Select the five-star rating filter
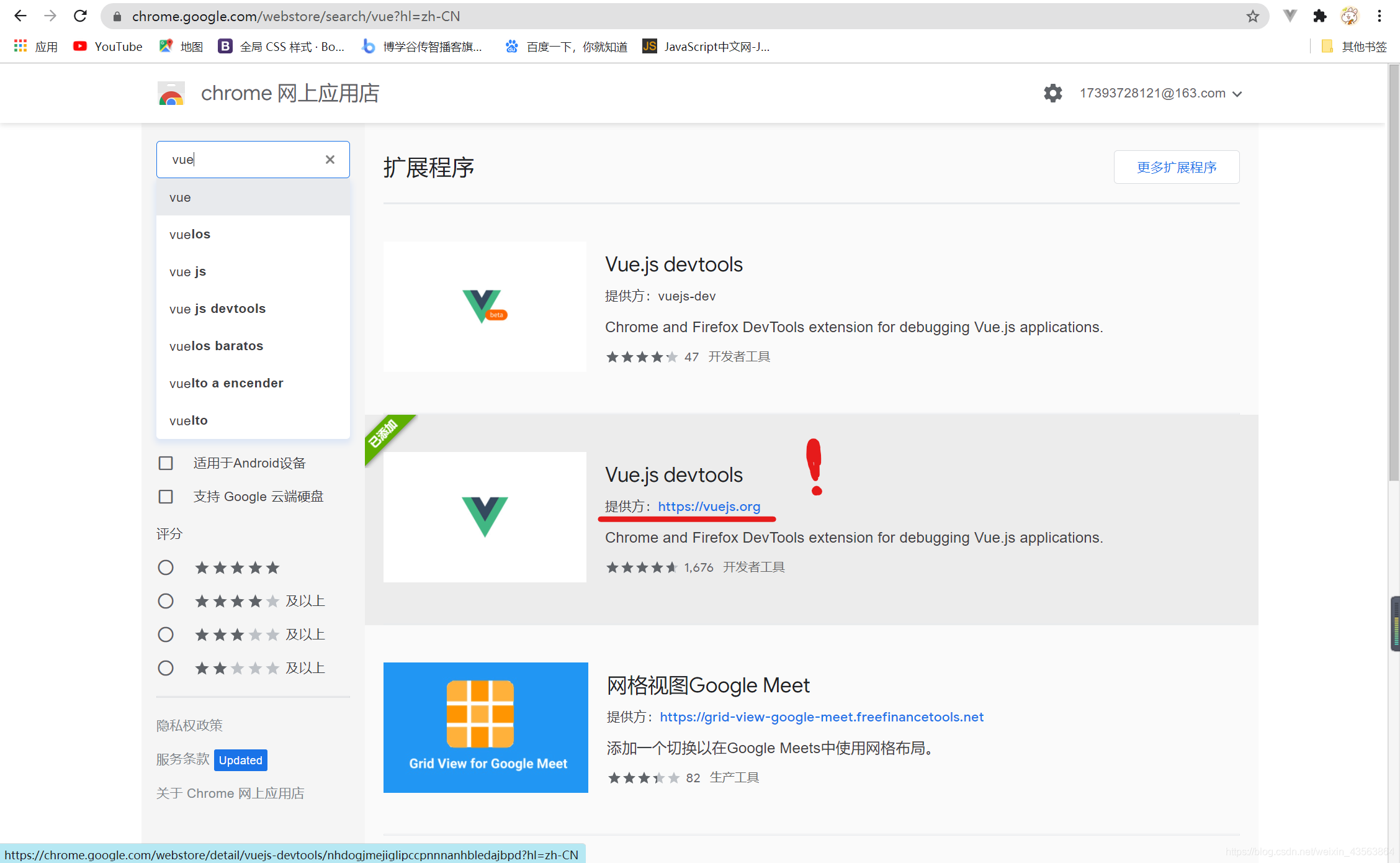The width and height of the screenshot is (1400, 863). coord(166,567)
